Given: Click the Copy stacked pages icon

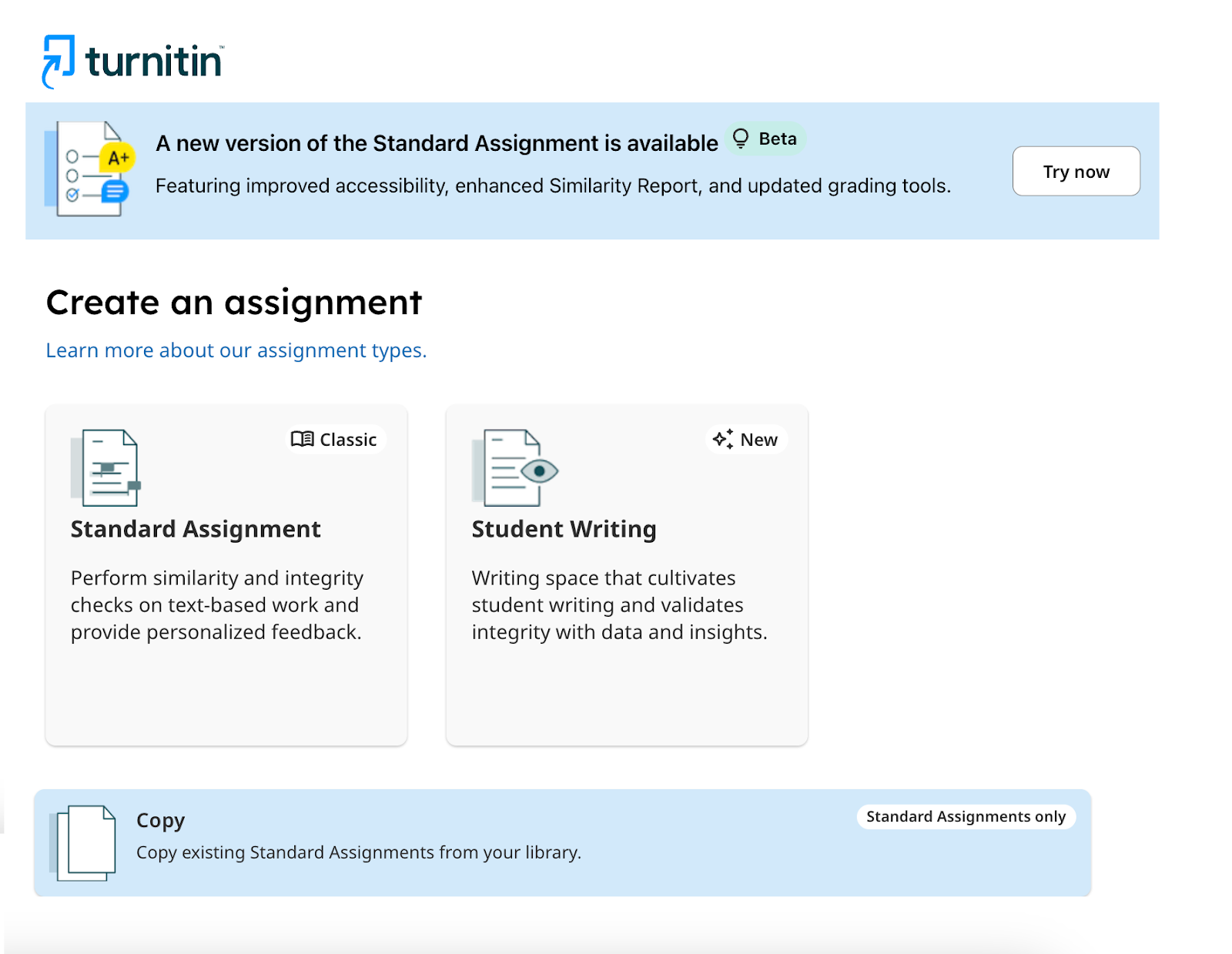Looking at the screenshot, I should click(x=85, y=843).
